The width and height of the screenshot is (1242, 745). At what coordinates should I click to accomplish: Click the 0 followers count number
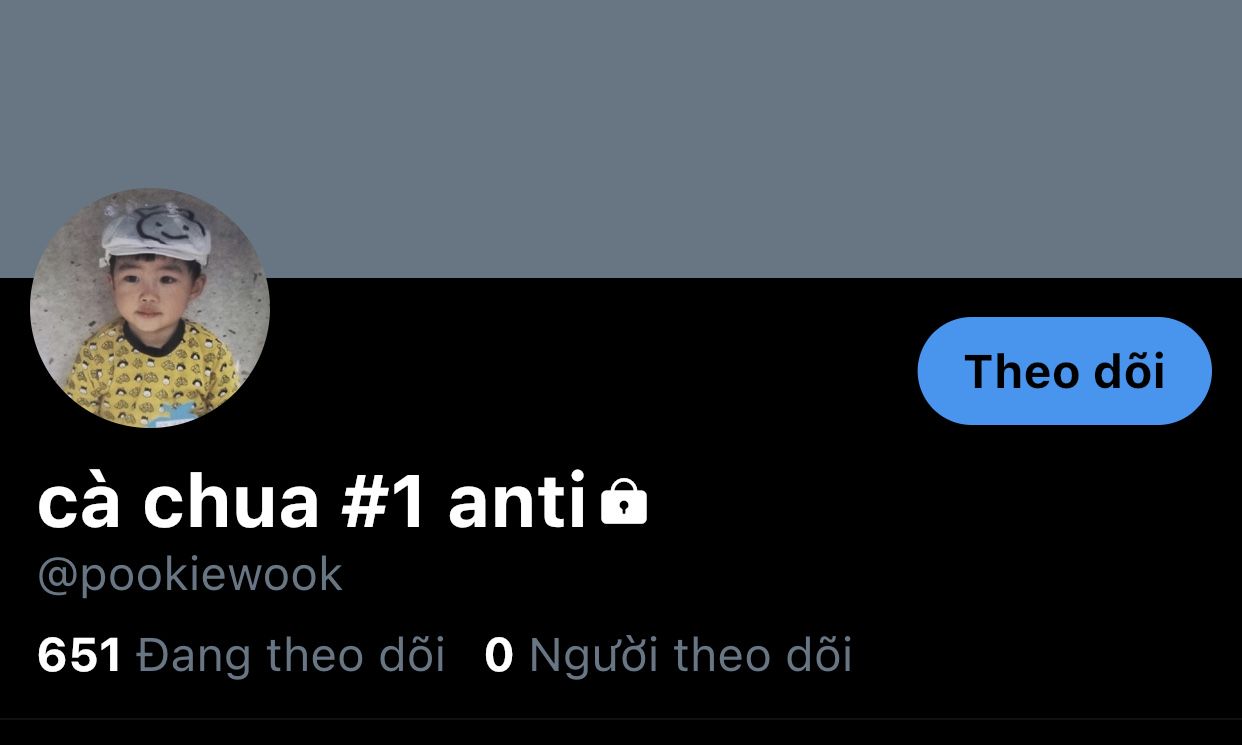499,656
